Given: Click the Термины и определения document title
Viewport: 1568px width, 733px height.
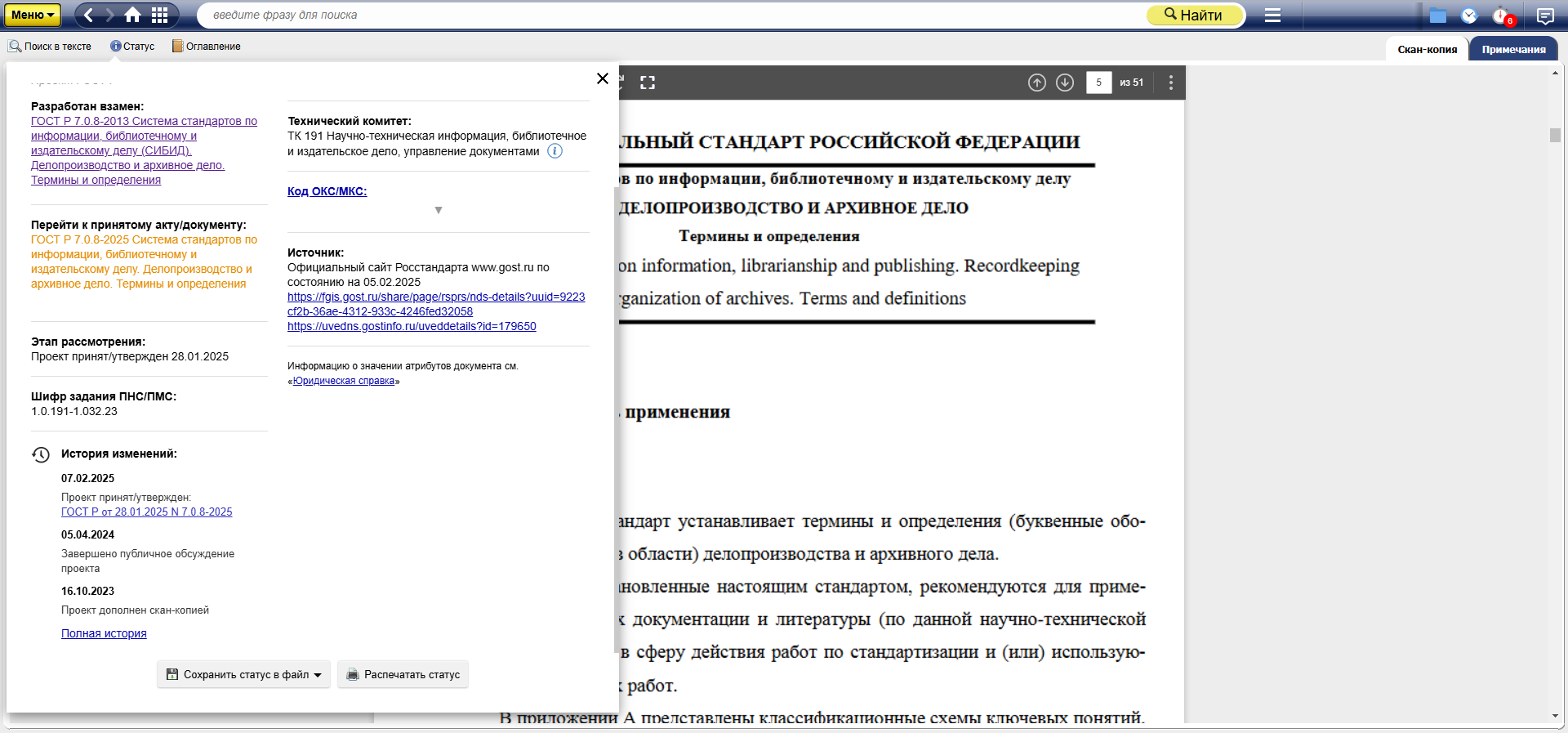Looking at the screenshot, I should click(x=769, y=236).
